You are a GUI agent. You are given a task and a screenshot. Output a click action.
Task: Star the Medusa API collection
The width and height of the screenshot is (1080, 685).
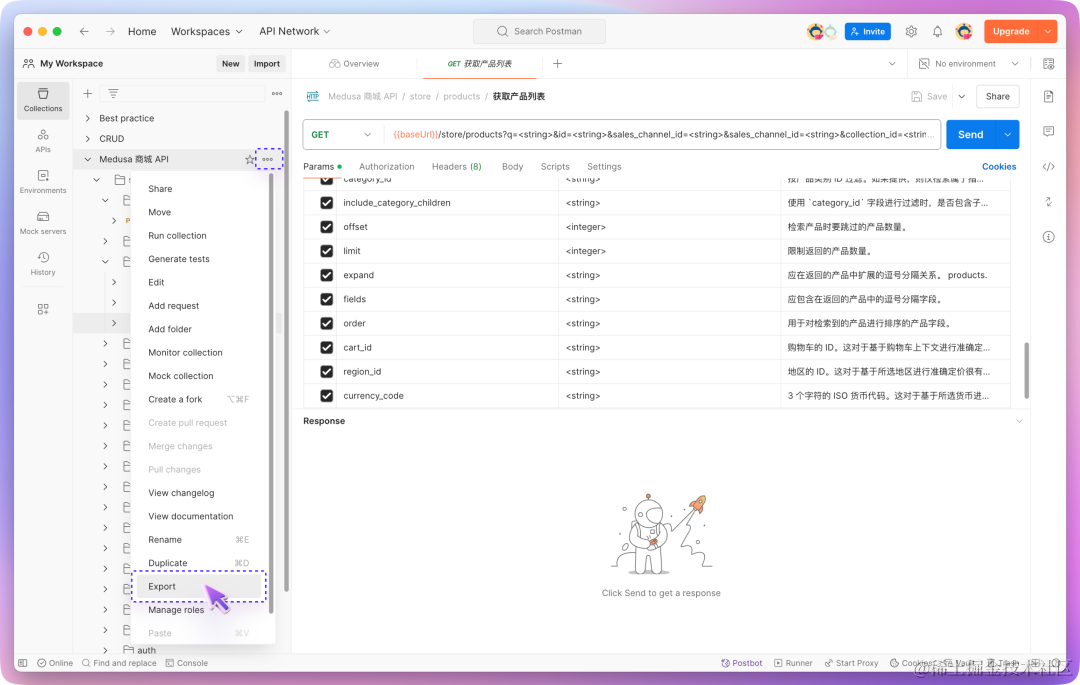click(x=249, y=159)
